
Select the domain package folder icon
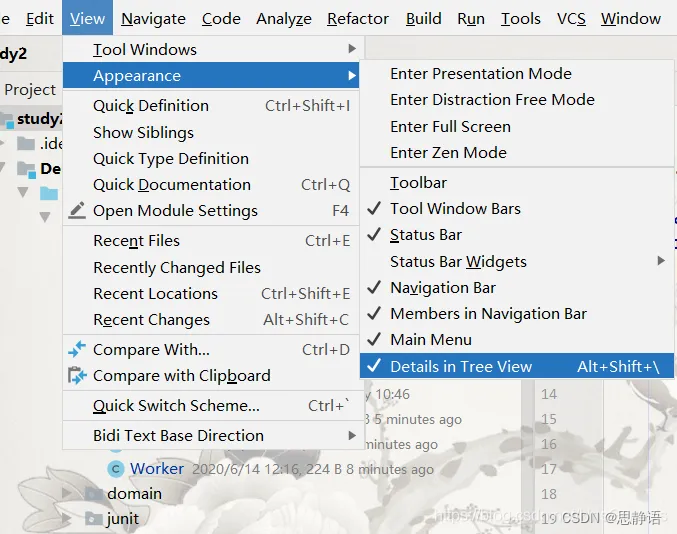coord(93,494)
